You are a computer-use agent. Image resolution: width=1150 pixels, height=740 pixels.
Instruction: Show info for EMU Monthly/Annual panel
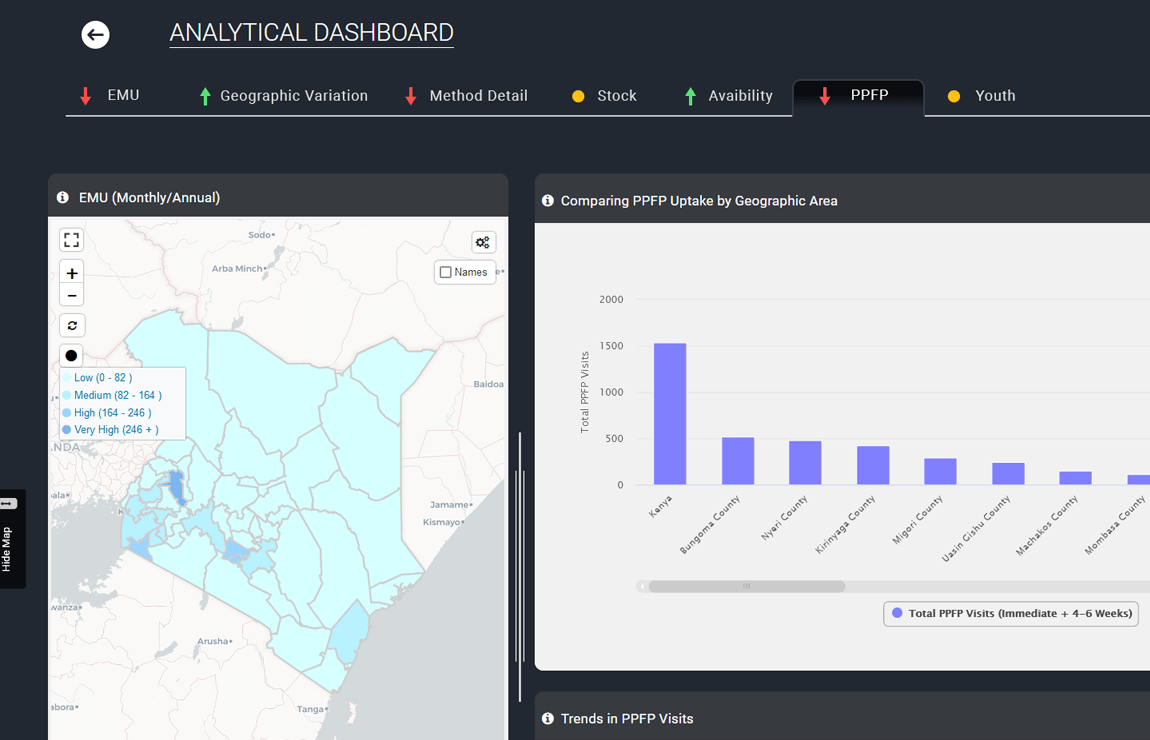63,197
